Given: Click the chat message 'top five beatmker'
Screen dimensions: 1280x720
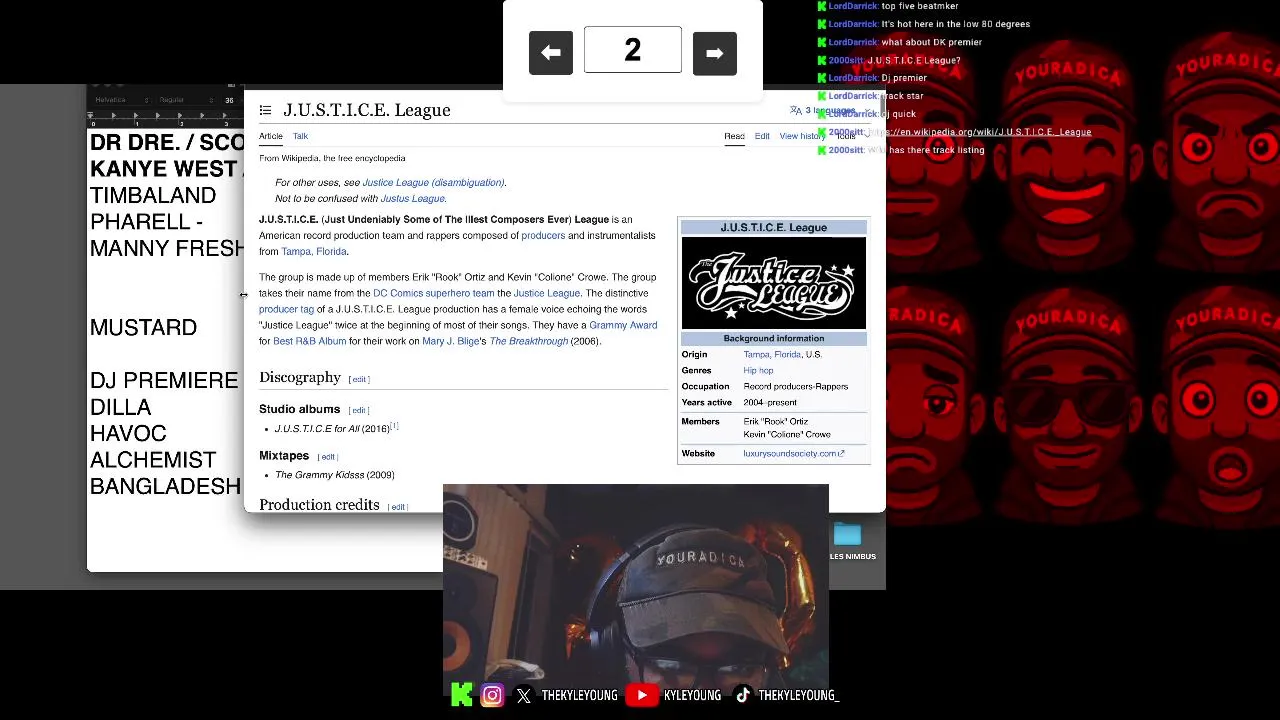Looking at the screenshot, I should [x=919, y=6].
